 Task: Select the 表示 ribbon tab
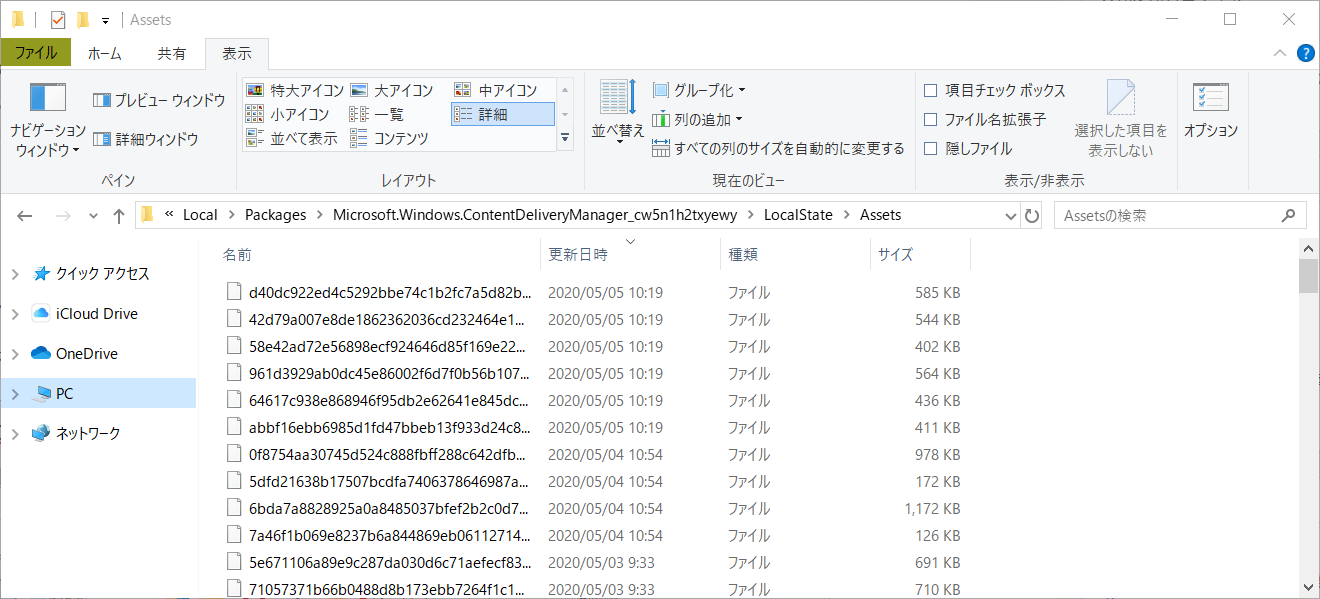click(x=237, y=53)
